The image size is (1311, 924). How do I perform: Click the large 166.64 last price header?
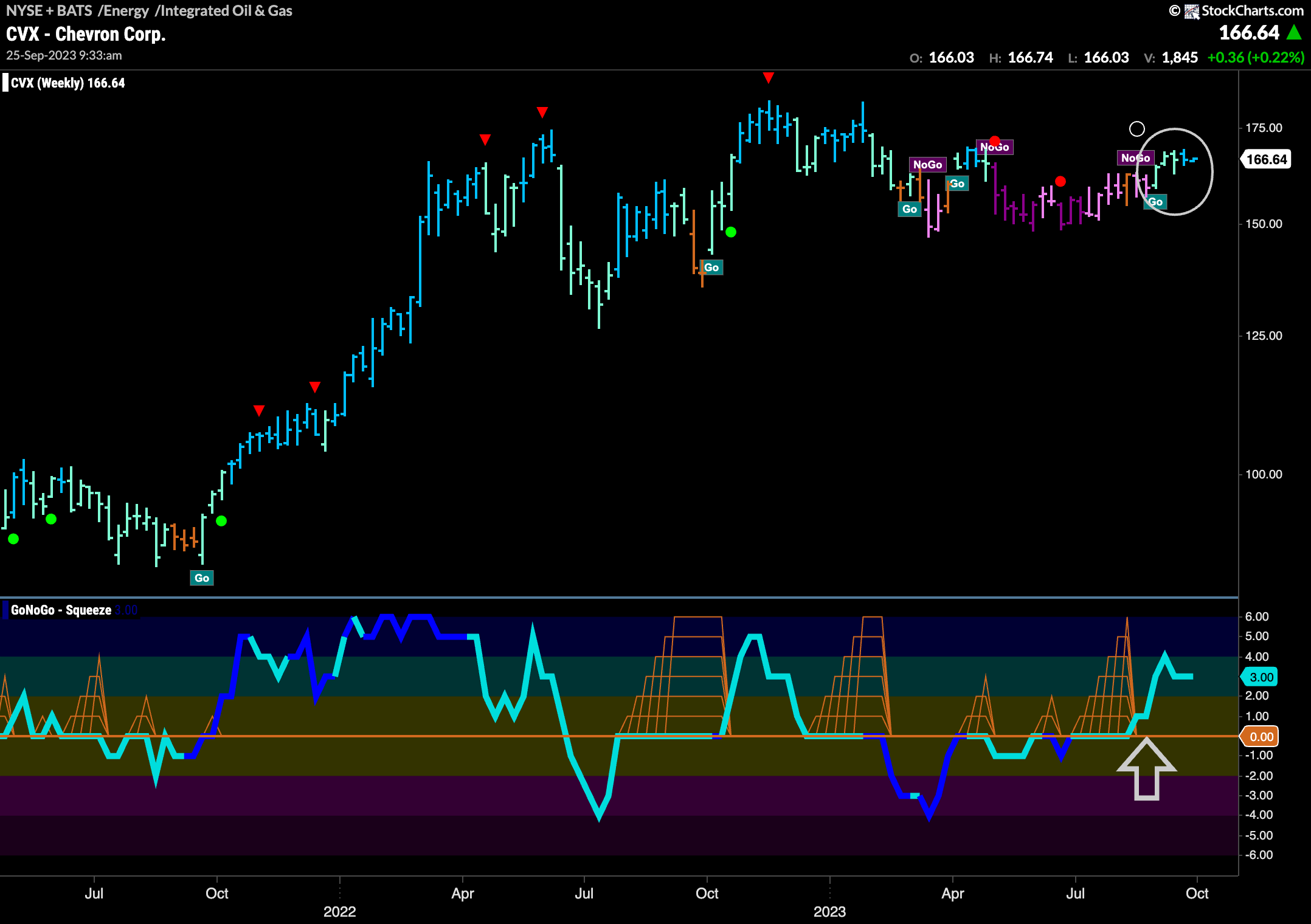[1250, 32]
